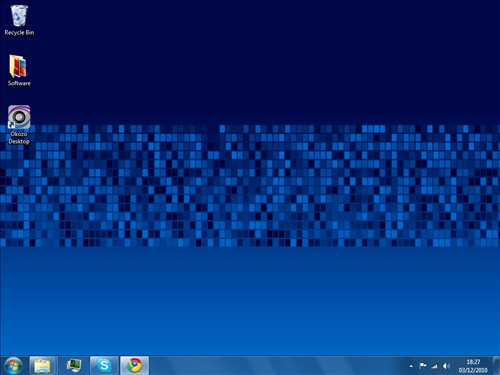Click the "Okozo Desktop" text label

(x=19, y=138)
